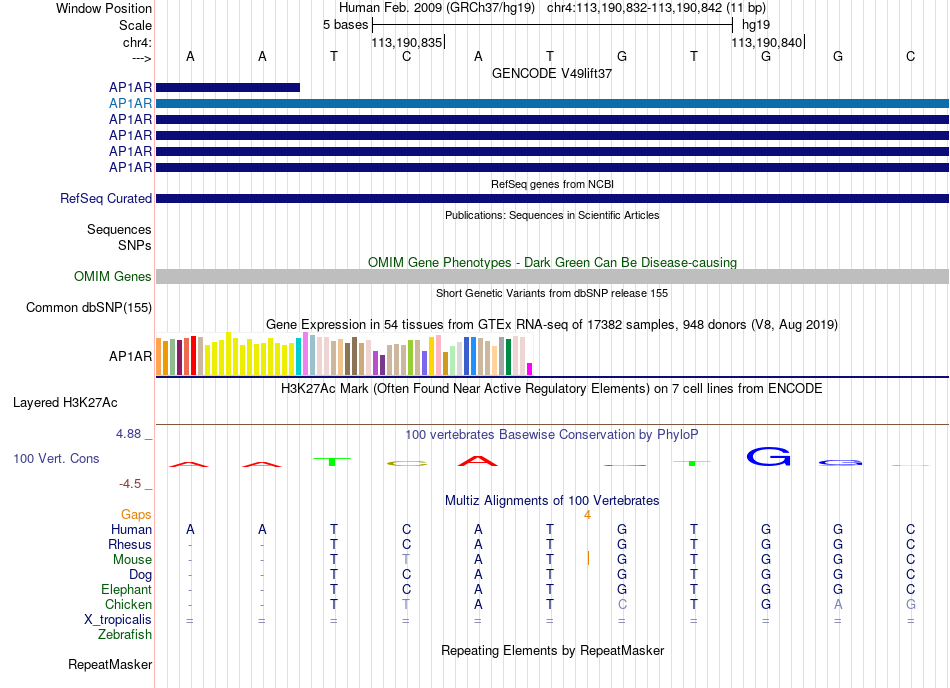Image resolution: width=950 pixels, height=688 pixels.
Task: Open the OMIM Gene Phenotypes track title
Action: [552, 262]
